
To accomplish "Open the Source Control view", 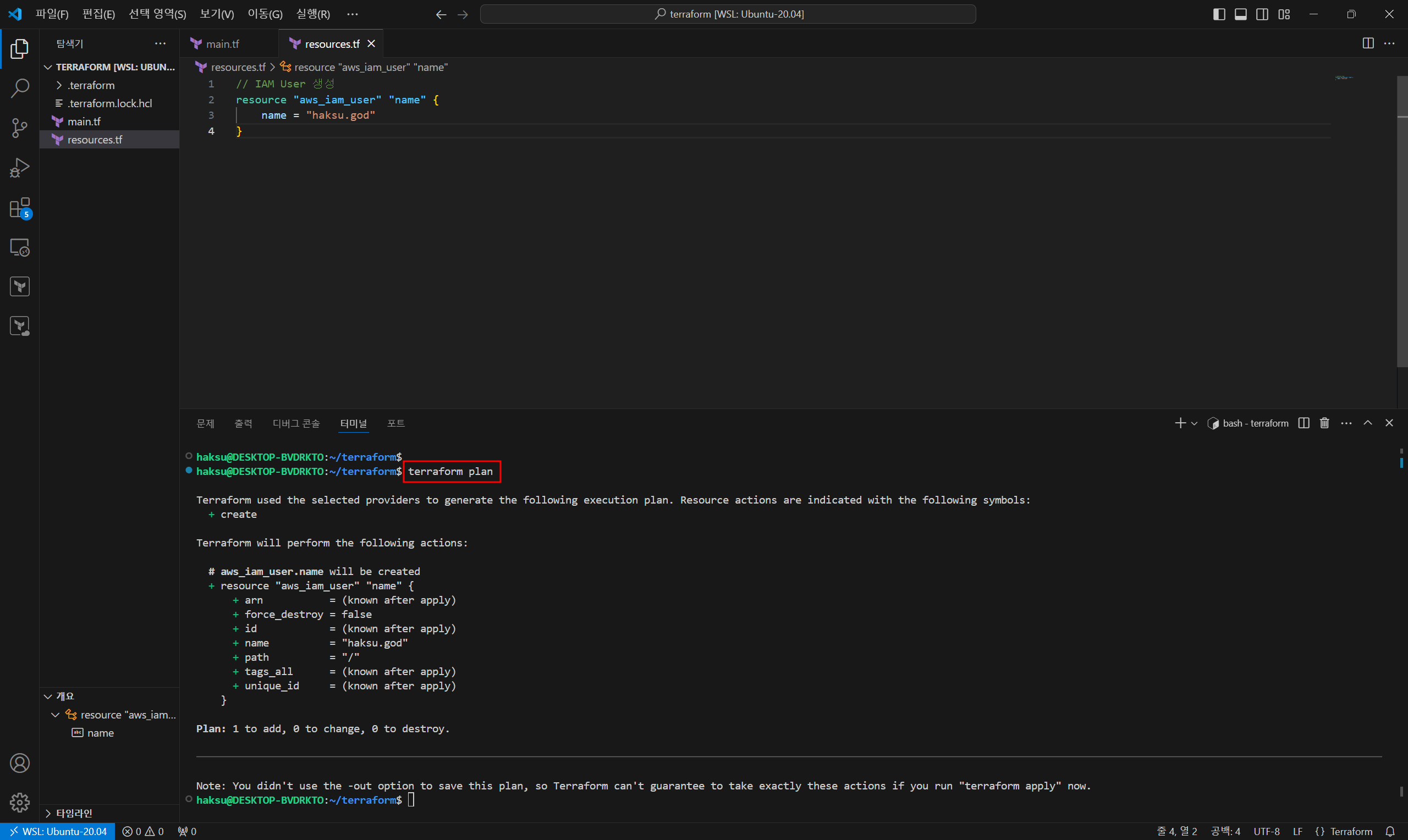I will coord(20,128).
